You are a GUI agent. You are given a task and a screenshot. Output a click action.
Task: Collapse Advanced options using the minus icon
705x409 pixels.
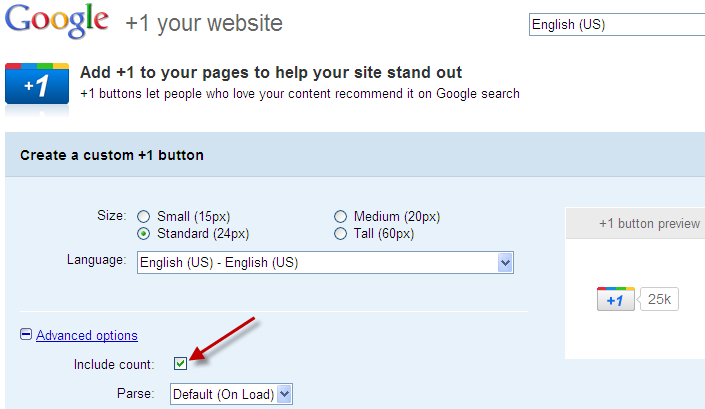[x=26, y=336]
